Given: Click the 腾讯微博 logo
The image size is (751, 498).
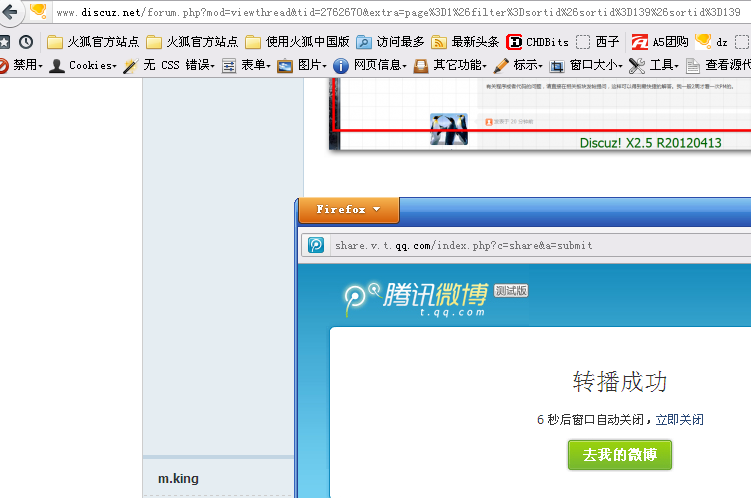Looking at the screenshot, I should point(416,298).
